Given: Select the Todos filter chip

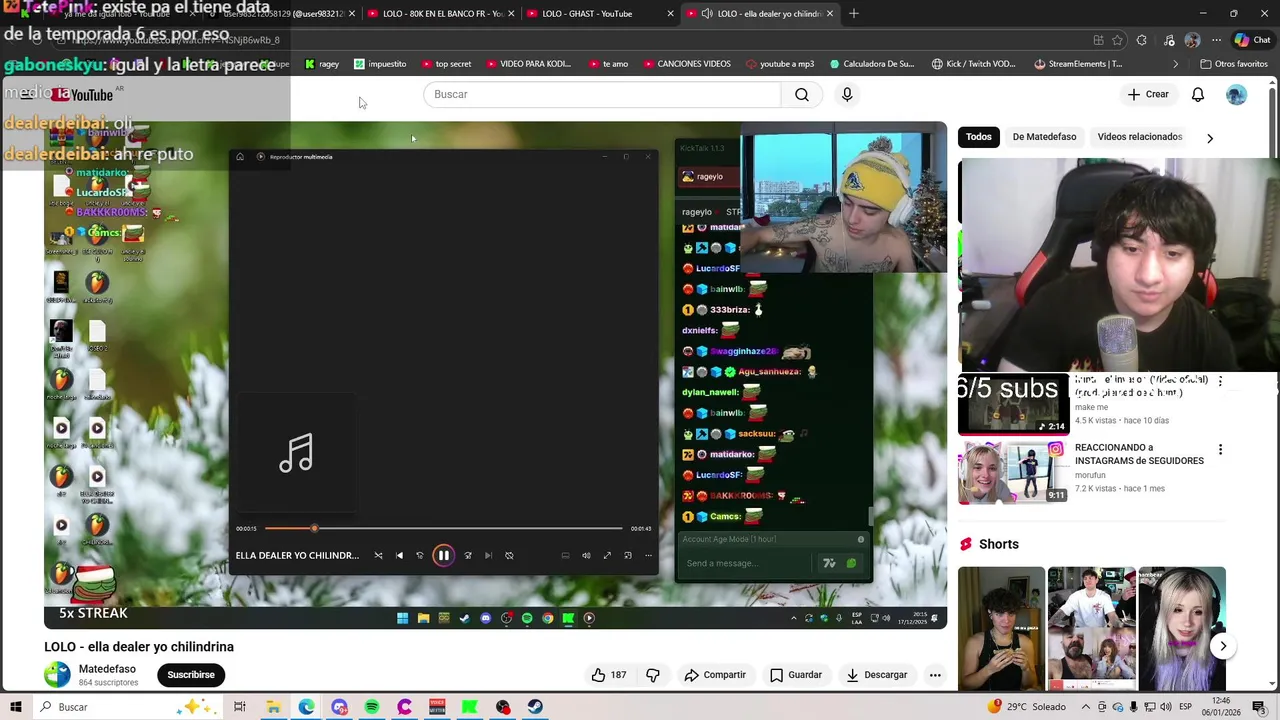Looking at the screenshot, I should [979, 137].
